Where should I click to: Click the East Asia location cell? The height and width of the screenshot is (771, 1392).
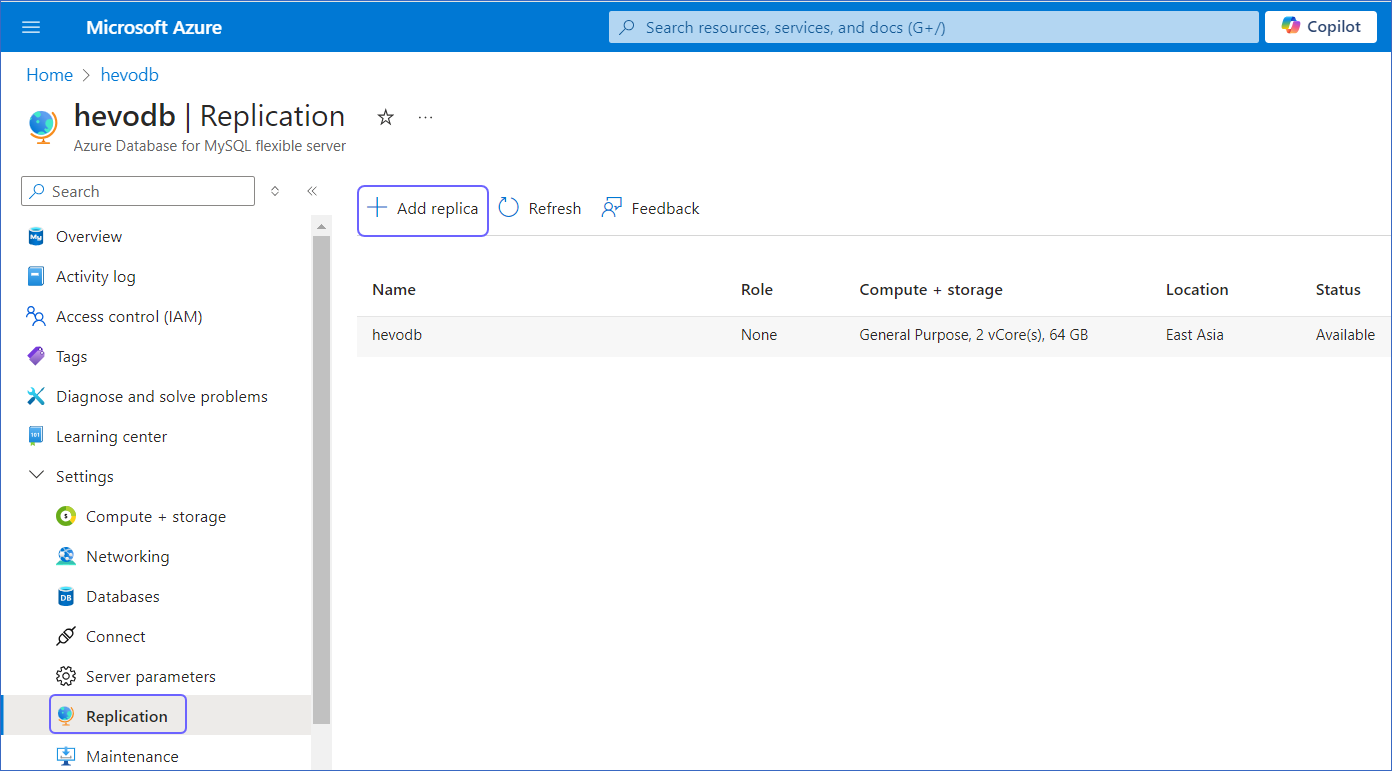pos(1195,335)
